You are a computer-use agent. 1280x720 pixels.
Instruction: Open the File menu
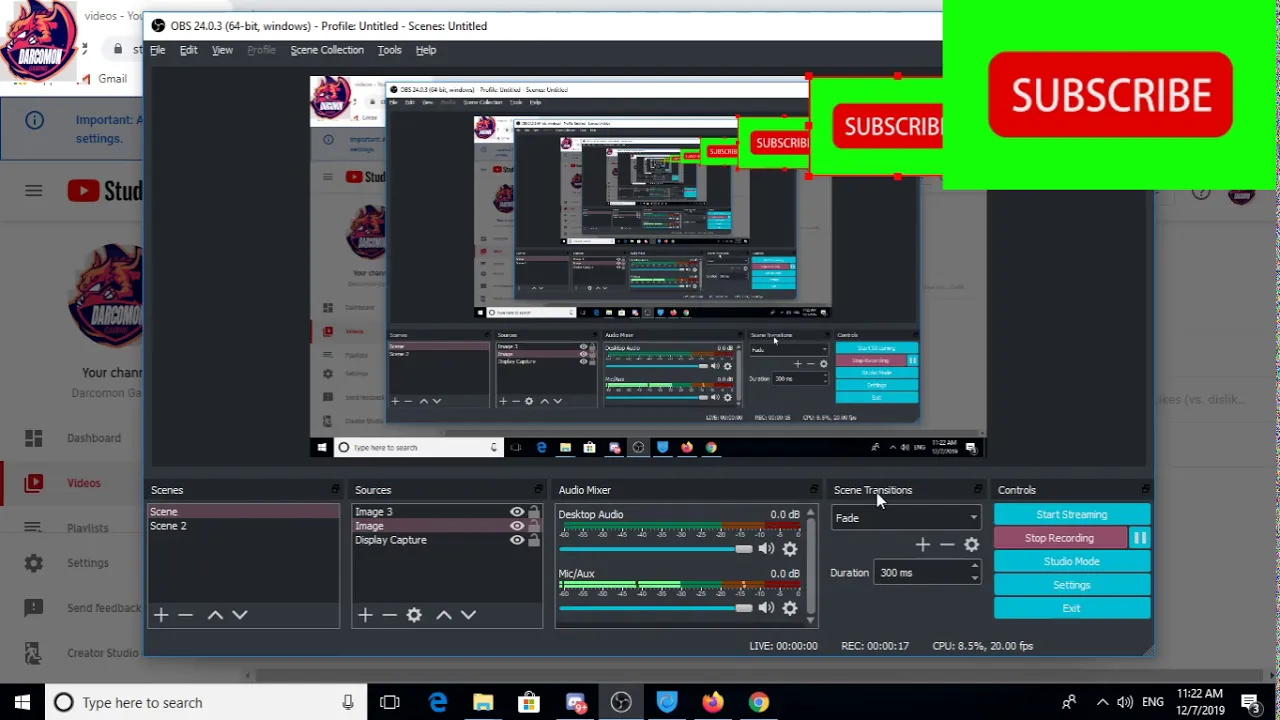coord(158,50)
